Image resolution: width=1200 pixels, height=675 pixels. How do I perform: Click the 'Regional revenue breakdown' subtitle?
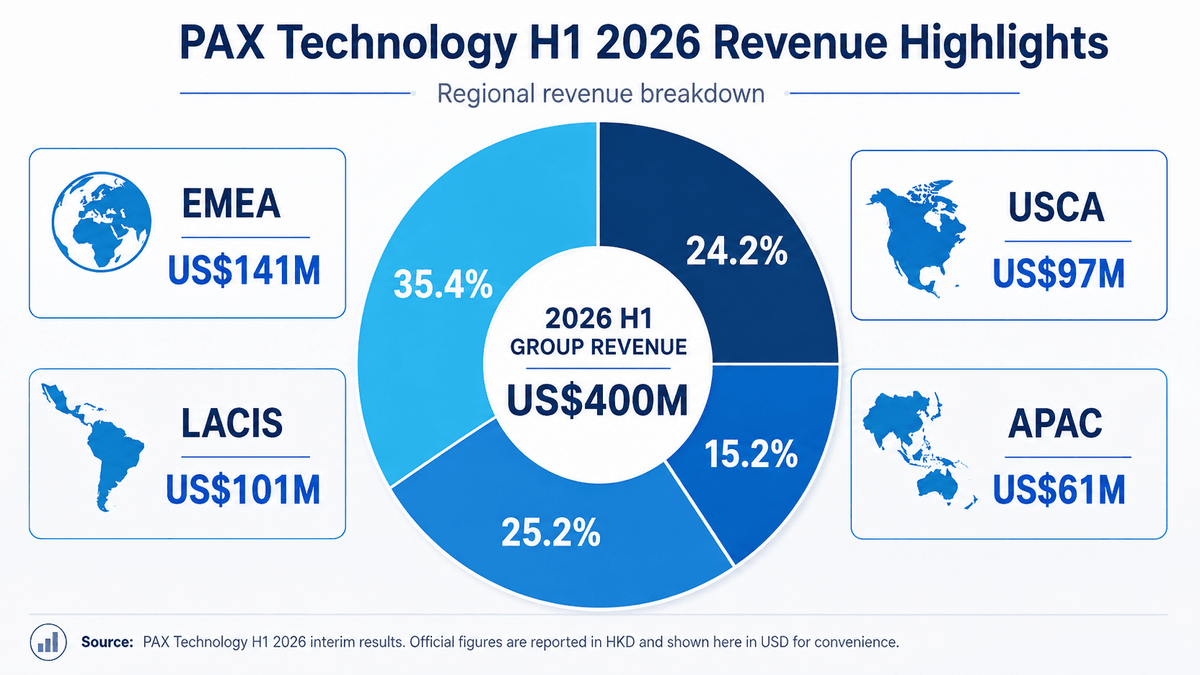pos(601,94)
